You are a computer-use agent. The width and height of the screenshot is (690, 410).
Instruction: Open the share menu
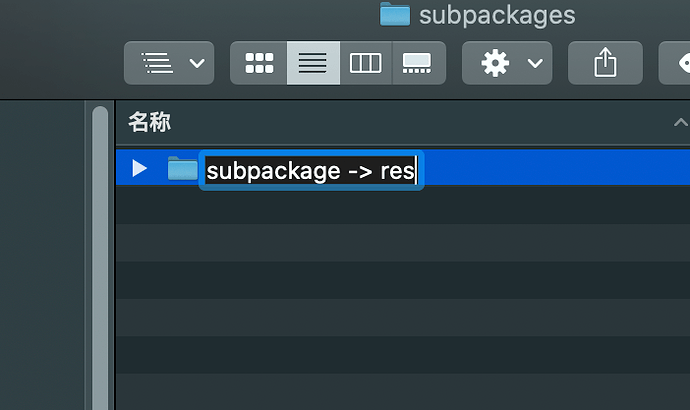pos(605,63)
